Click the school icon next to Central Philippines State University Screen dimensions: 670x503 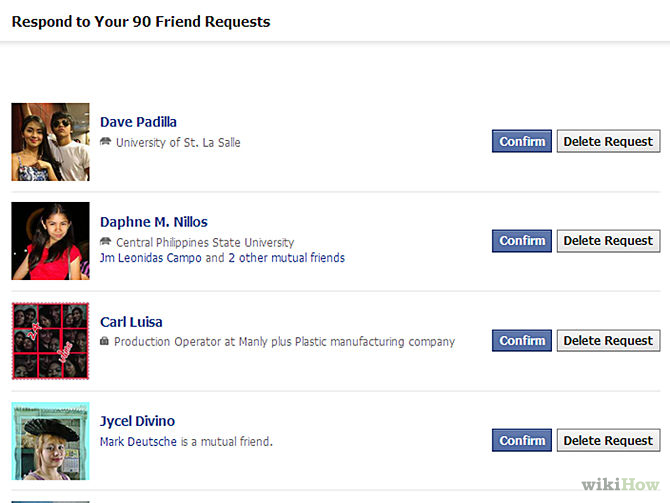tap(105, 242)
